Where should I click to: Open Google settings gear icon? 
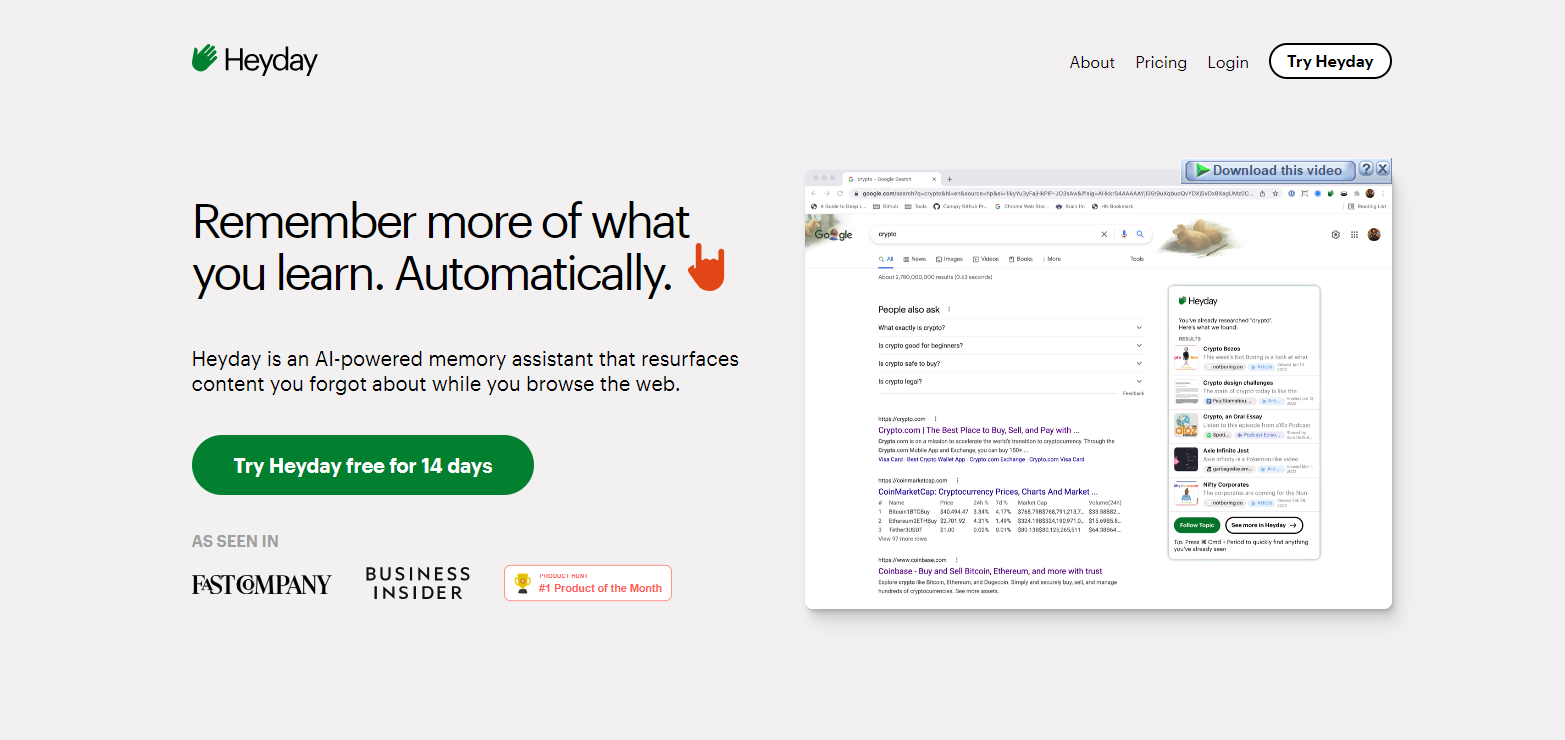click(x=1335, y=234)
